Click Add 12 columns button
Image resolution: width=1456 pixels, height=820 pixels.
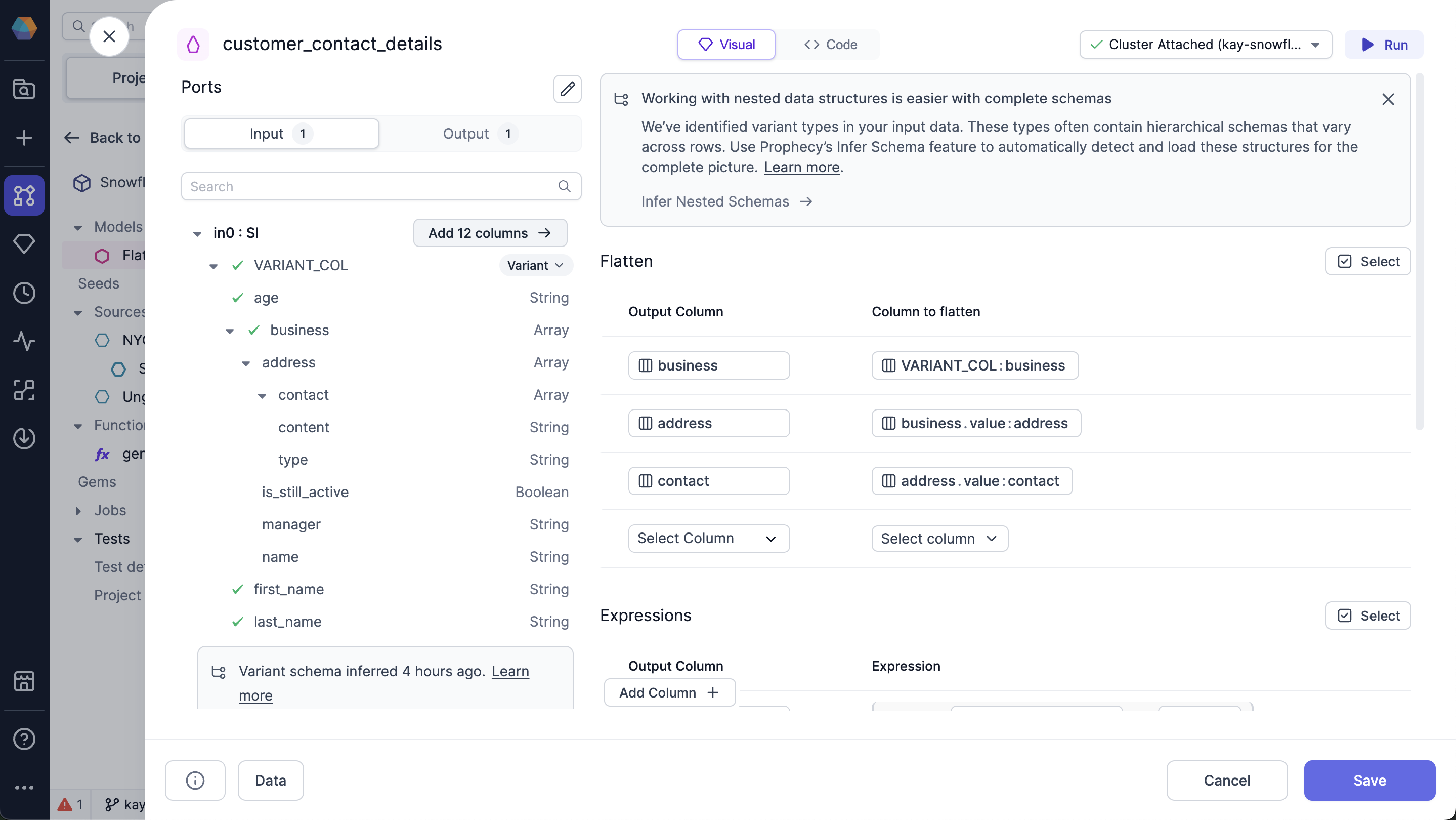[x=490, y=233]
